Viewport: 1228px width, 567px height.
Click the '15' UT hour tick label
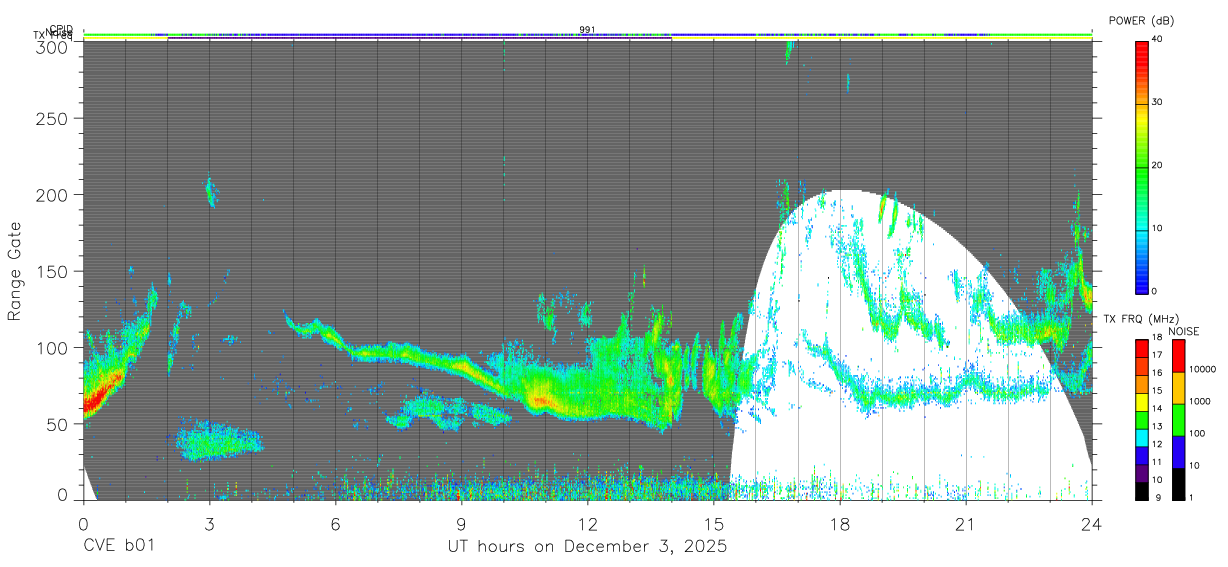(714, 523)
